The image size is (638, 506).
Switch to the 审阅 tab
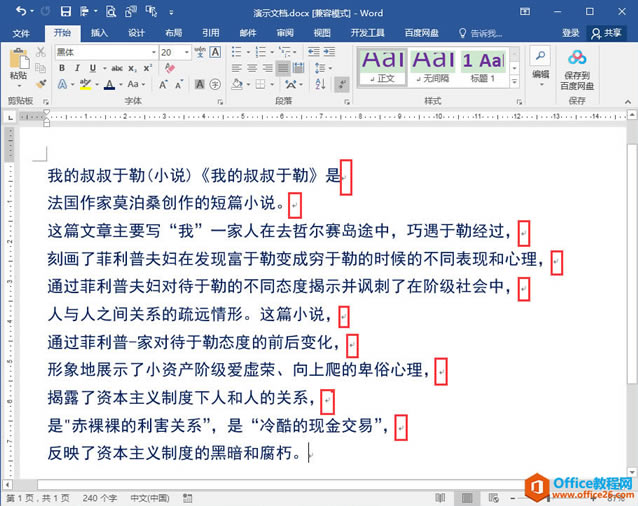coord(285,33)
